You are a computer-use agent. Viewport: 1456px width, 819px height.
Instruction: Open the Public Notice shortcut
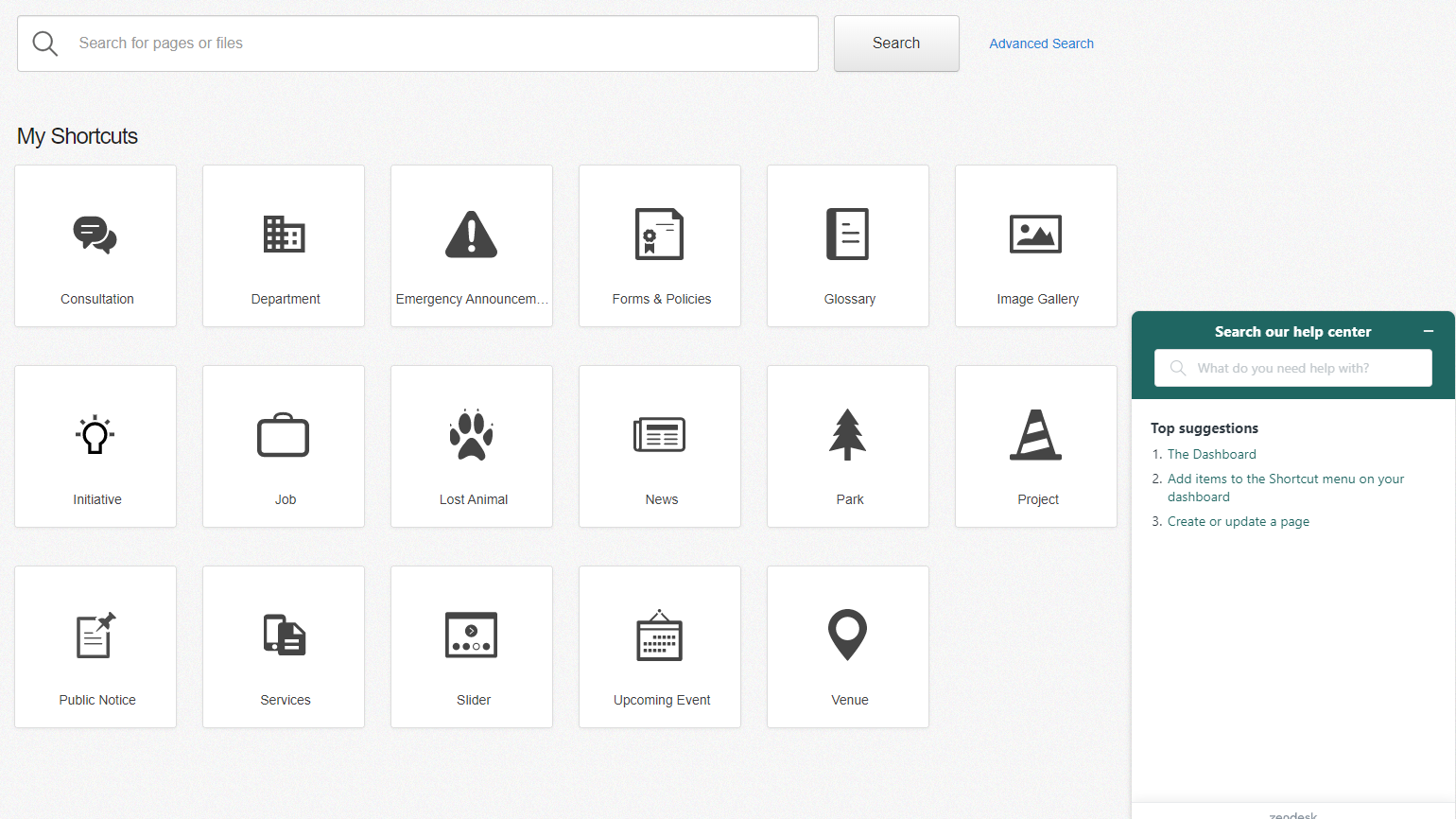coord(95,647)
